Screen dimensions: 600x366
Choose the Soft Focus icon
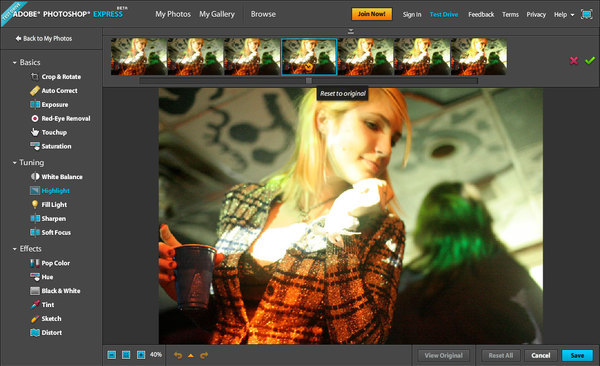click(35, 232)
